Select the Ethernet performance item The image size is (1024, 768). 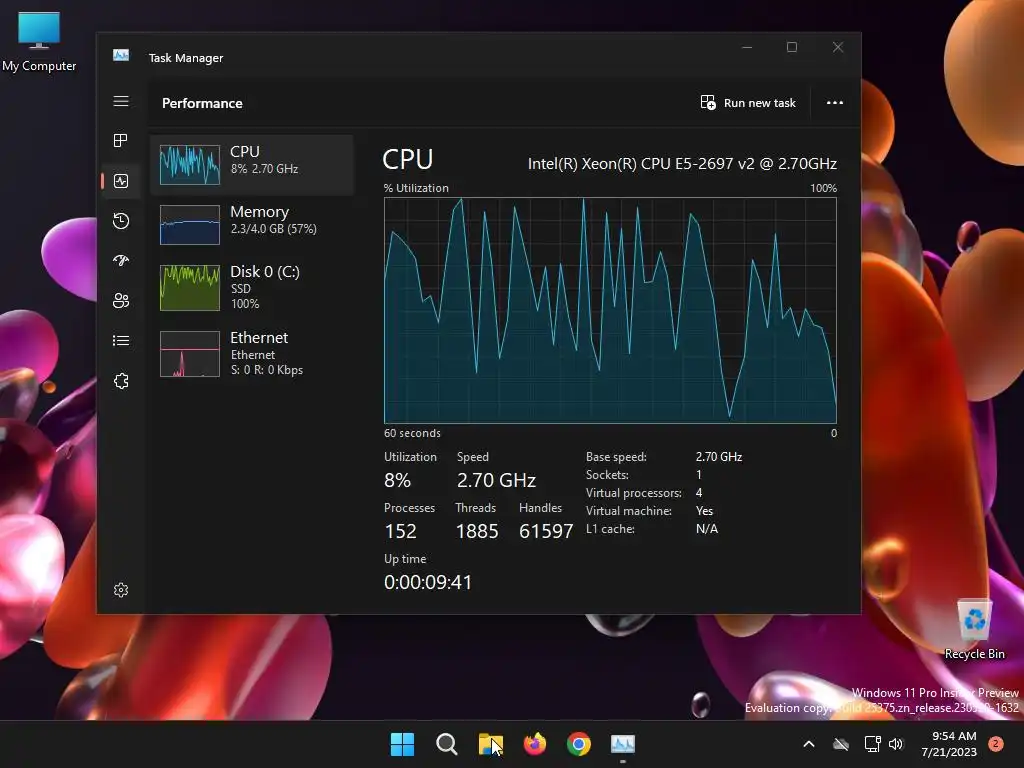[252, 353]
